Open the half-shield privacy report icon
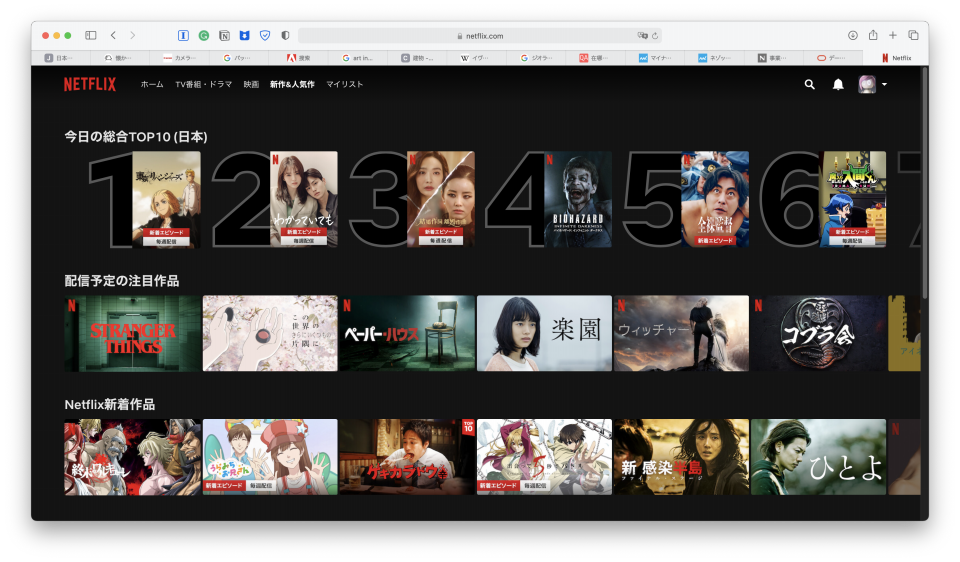The image size is (960, 562). [x=285, y=36]
